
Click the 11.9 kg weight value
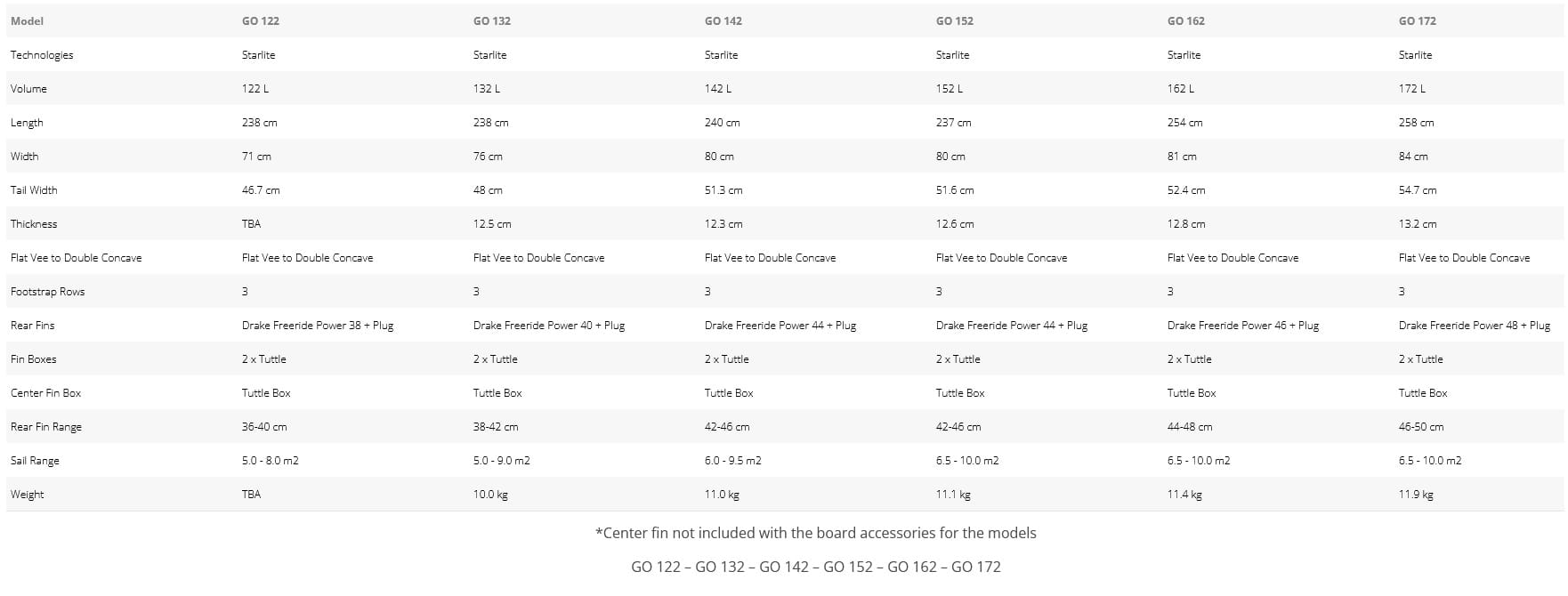pyautogui.click(x=1416, y=495)
